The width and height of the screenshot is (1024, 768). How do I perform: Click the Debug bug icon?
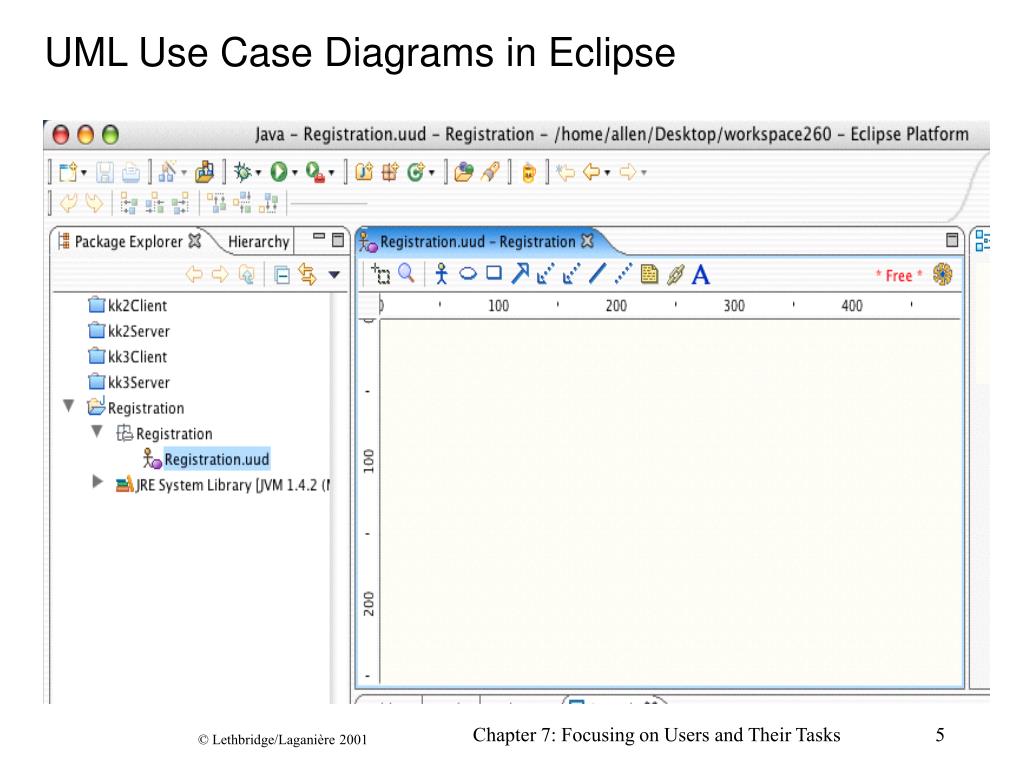click(242, 172)
